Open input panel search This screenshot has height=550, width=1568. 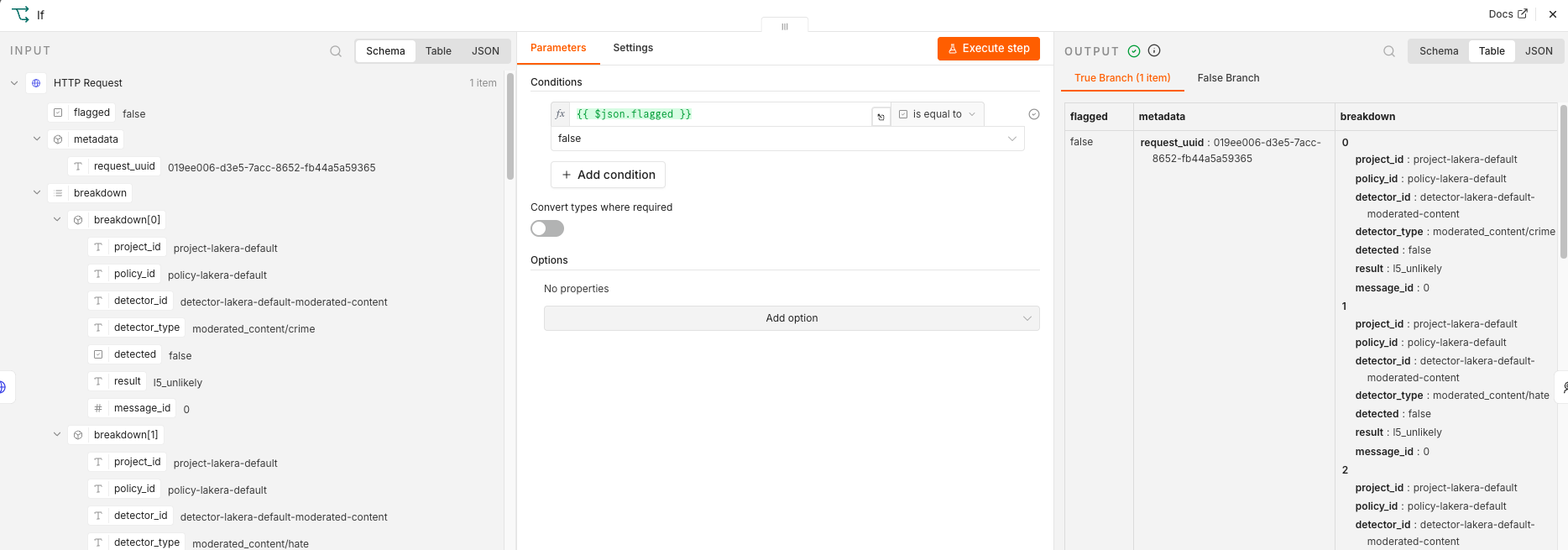[x=336, y=51]
